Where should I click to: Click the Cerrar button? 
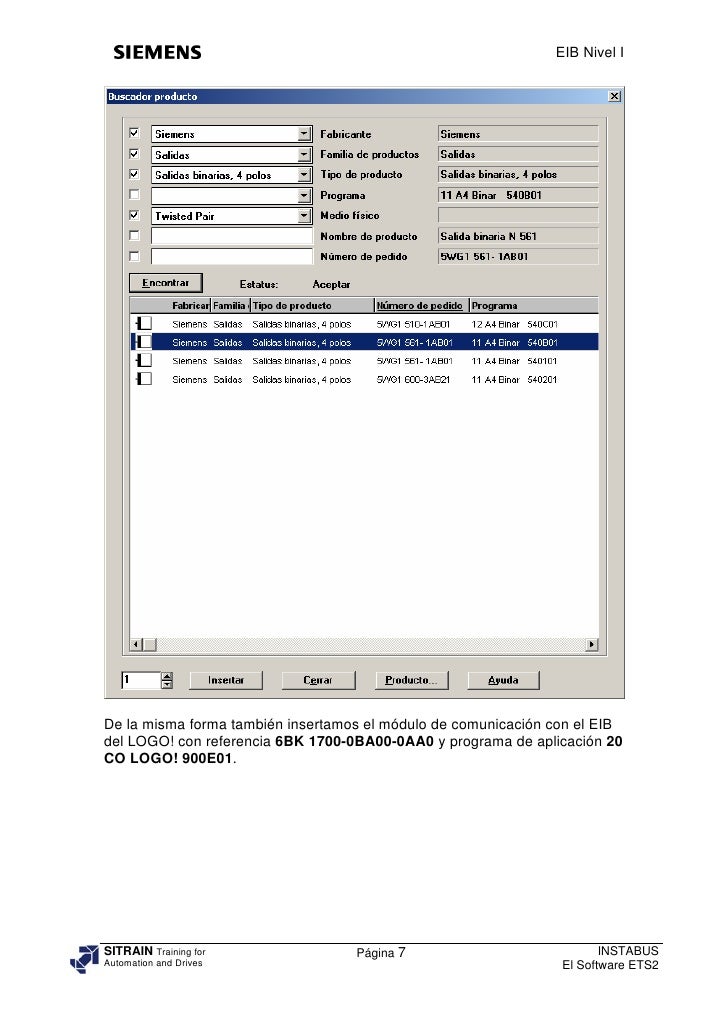[318, 681]
